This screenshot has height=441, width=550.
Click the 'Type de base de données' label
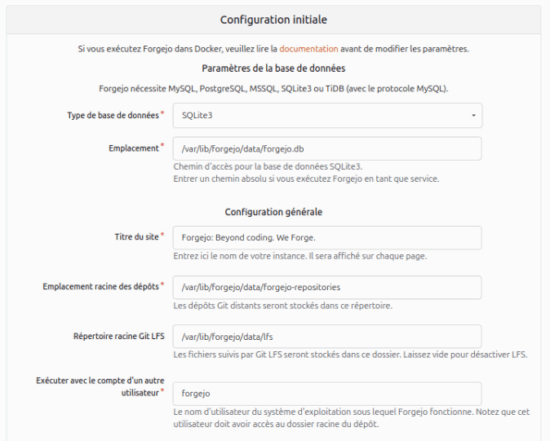click(x=113, y=115)
